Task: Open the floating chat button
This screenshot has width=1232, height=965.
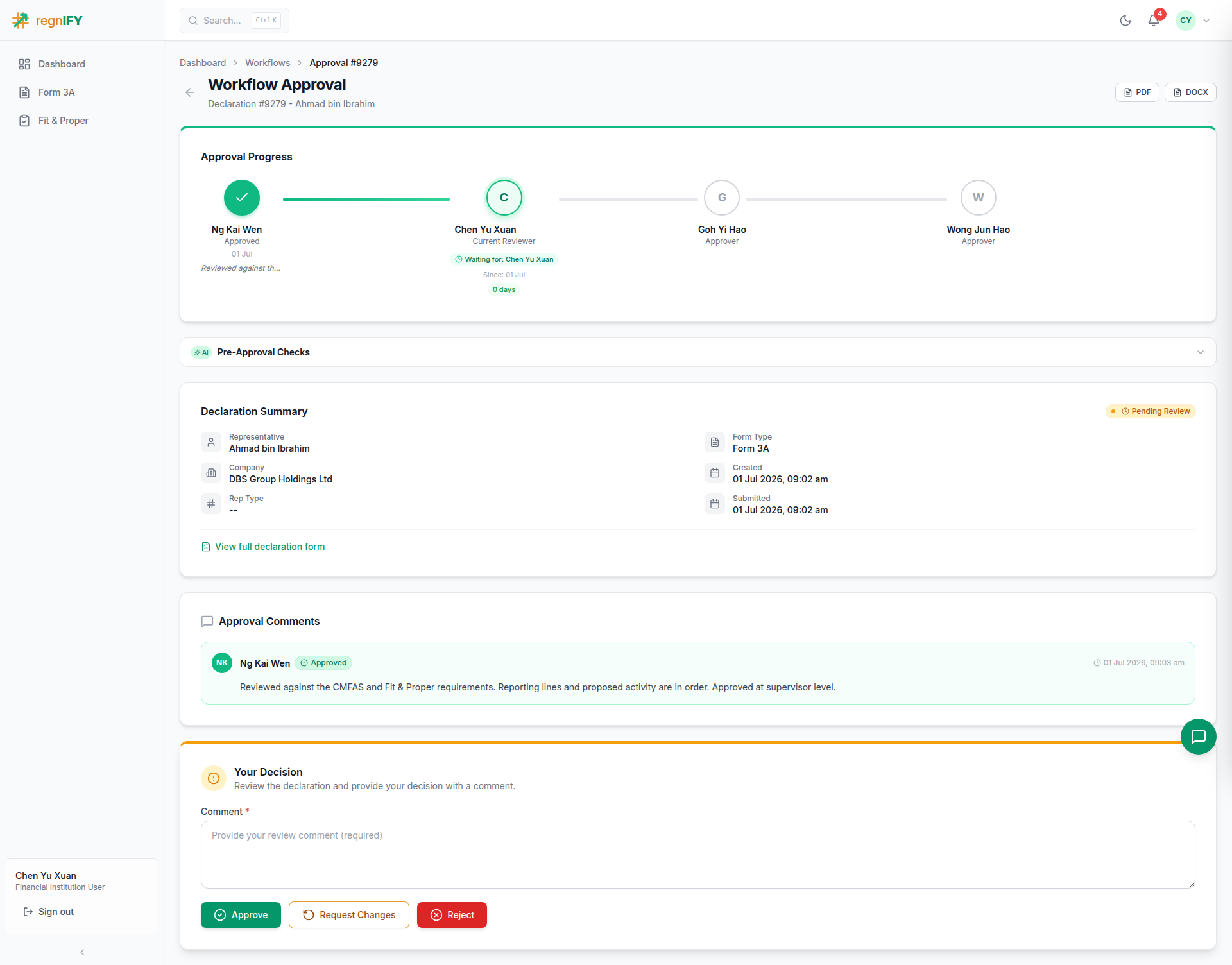Action: [1199, 737]
